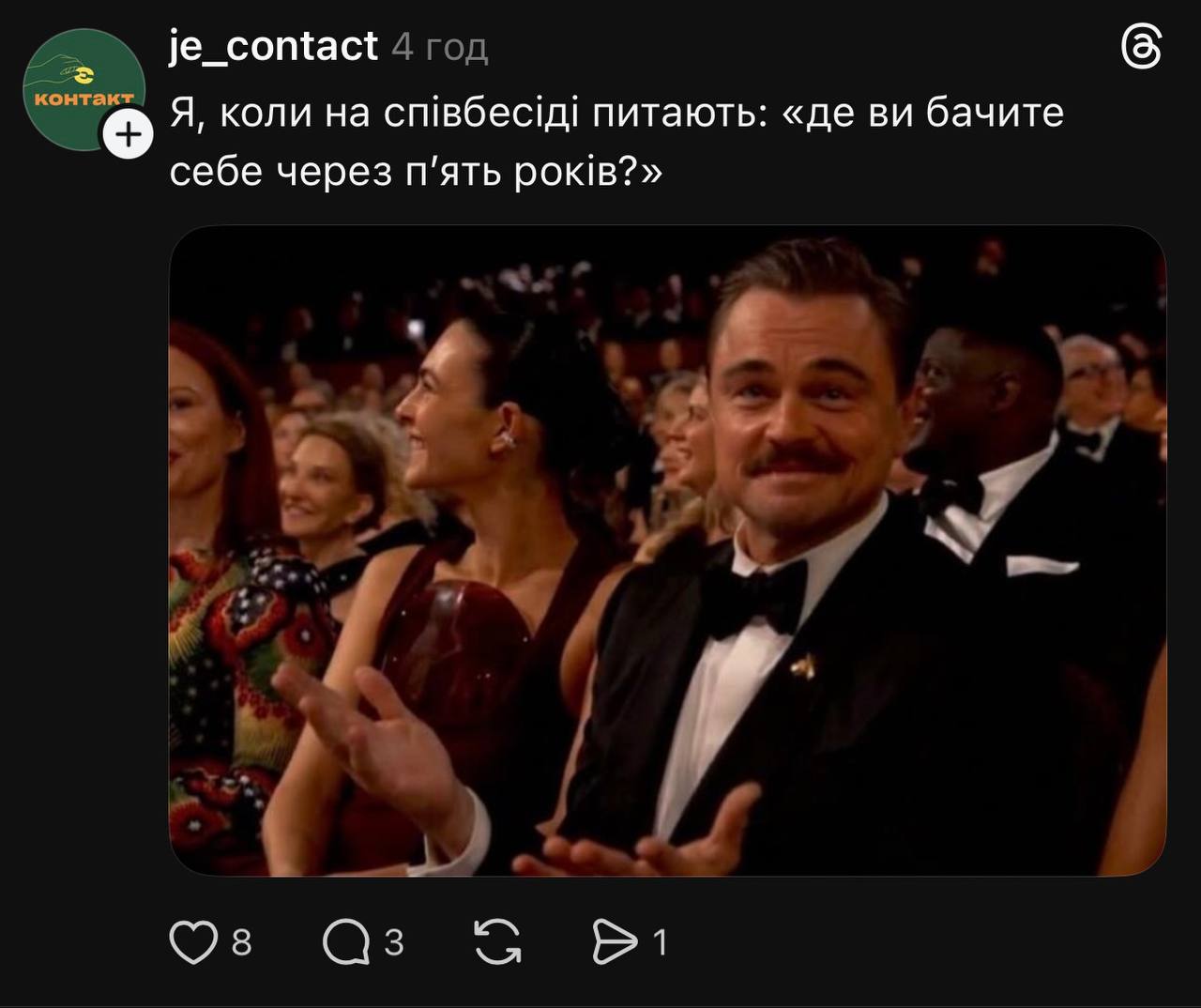The width and height of the screenshot is (1201, 1008).
Task: Click the man's black bow tie in photo
Action: (758, 594)
